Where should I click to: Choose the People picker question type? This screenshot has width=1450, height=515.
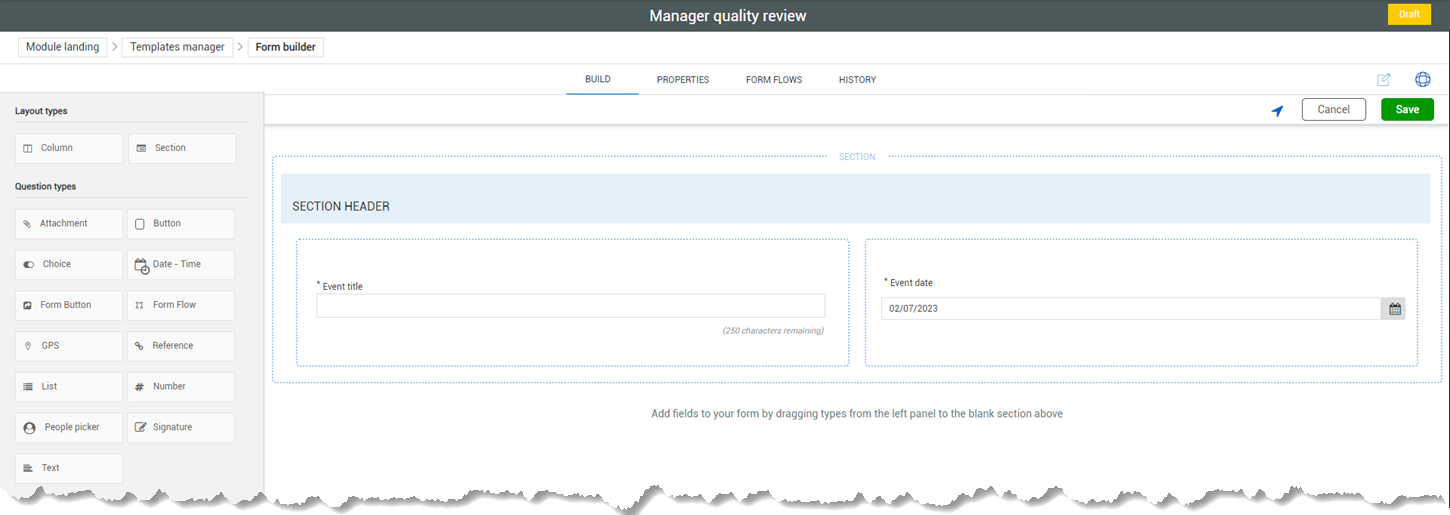[69, 427]
